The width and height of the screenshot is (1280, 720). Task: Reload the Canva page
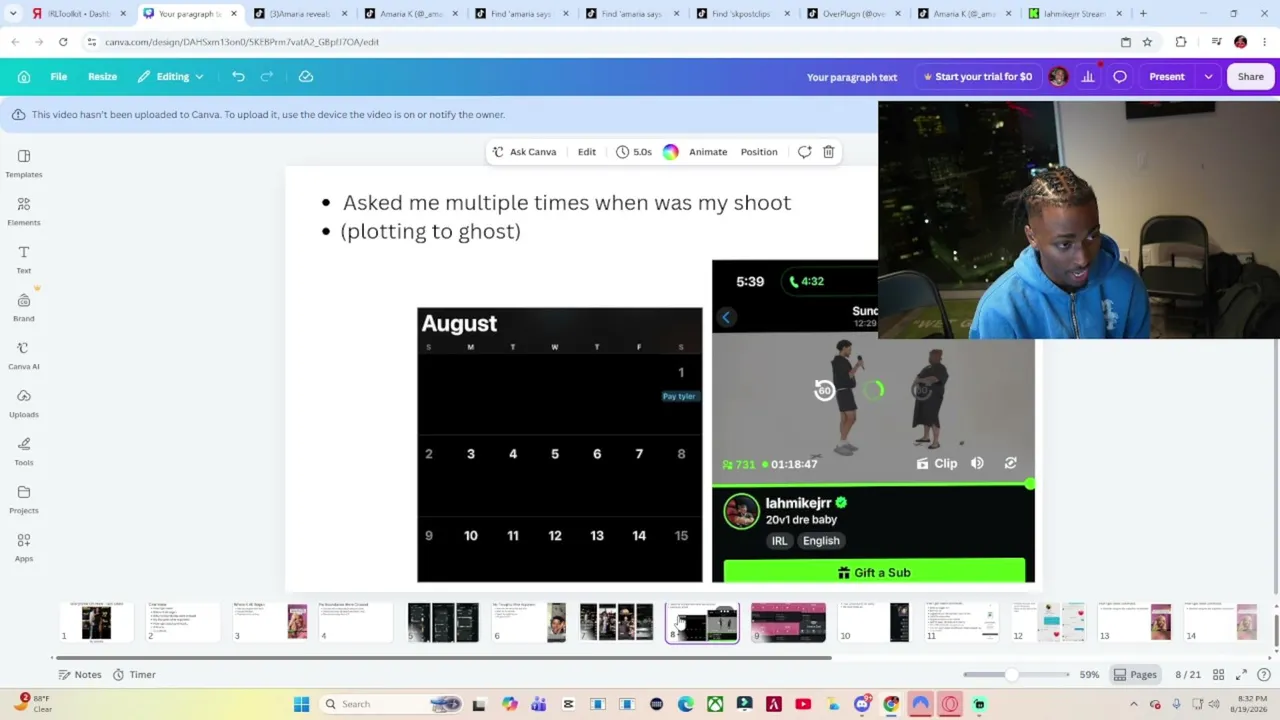(x=63, y=42)
